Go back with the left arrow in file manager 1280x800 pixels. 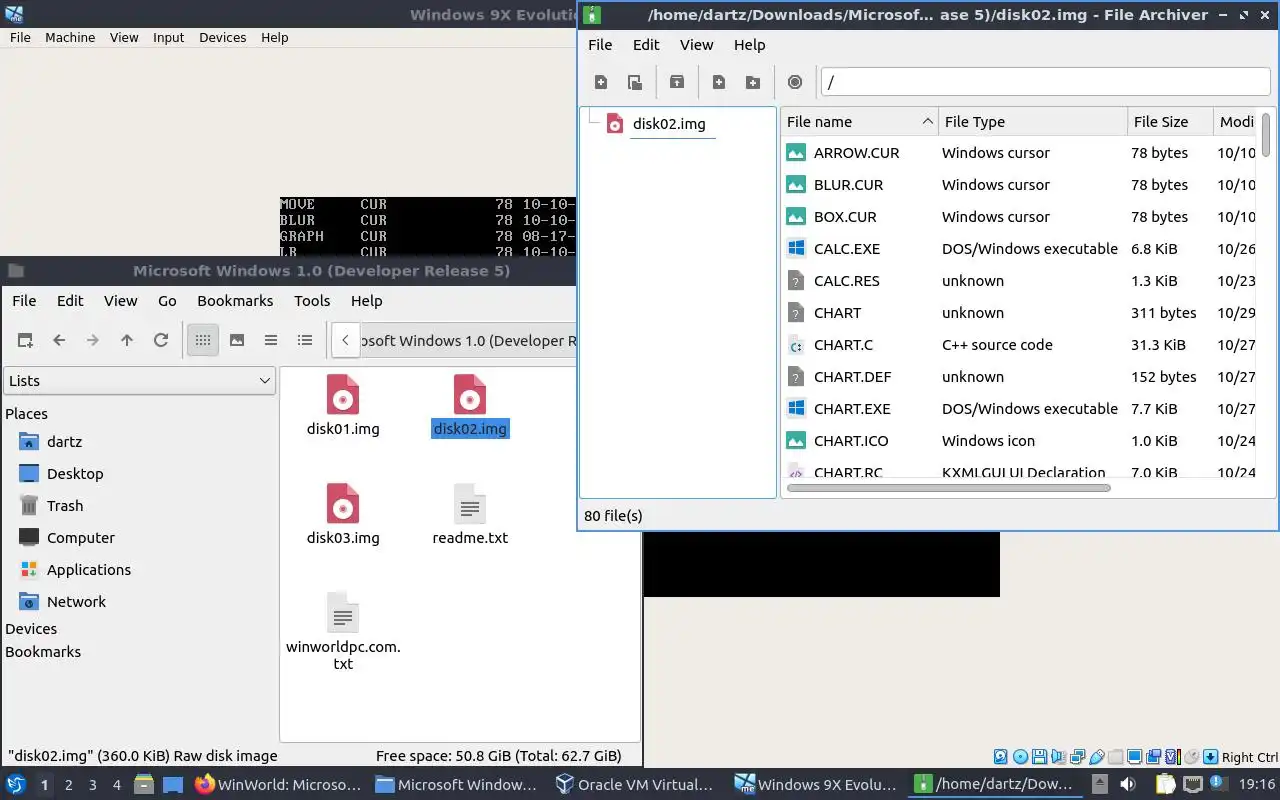[59, 340]
